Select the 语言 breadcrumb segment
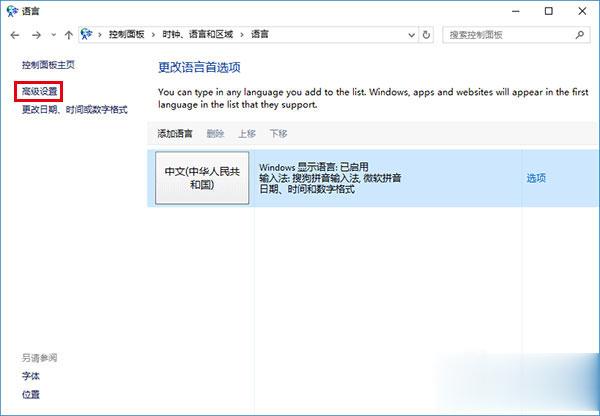Image resolution: width=600 pixels, height=416 pixels. (260, 34)
